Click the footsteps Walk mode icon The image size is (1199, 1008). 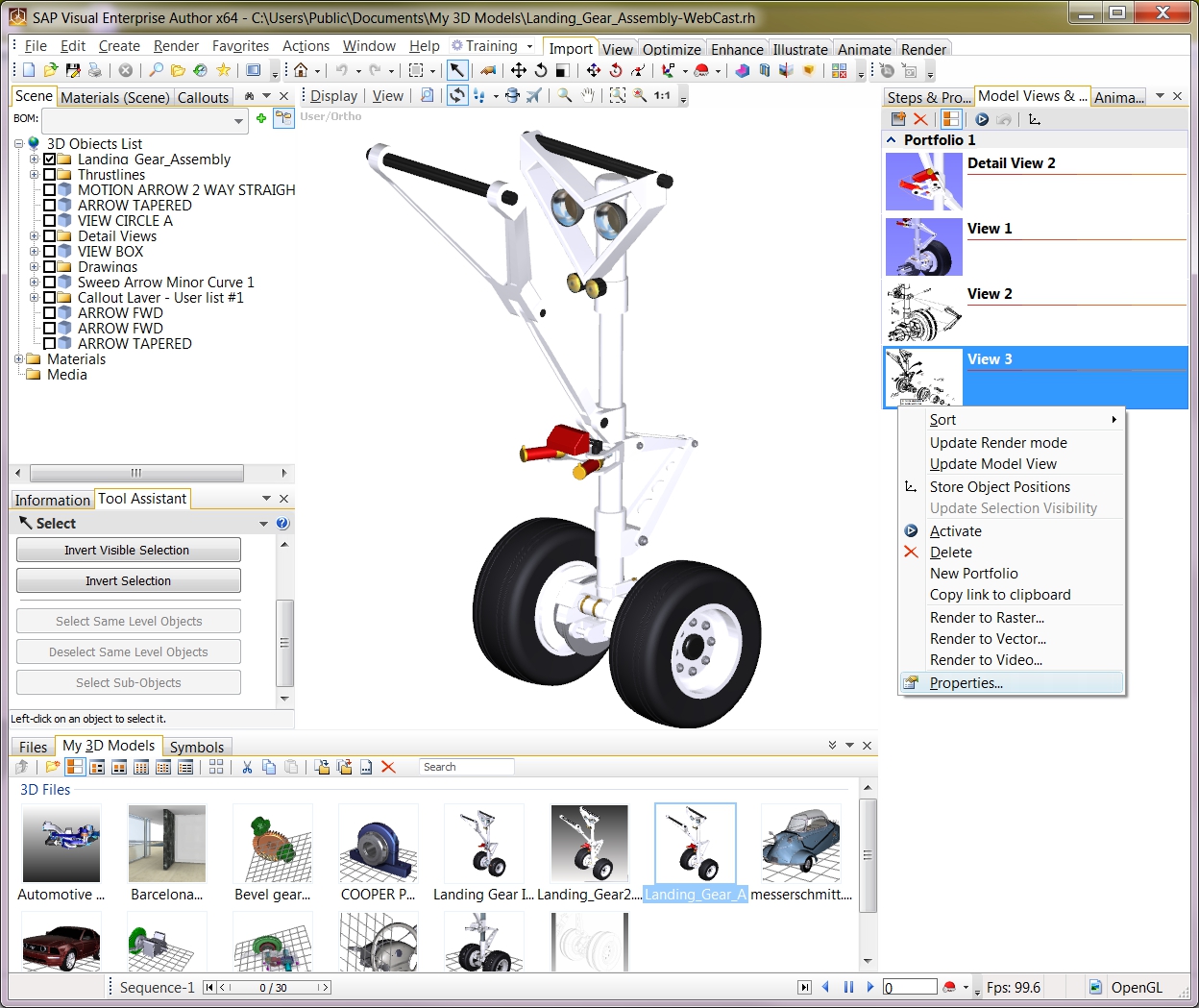click(479, 95)
